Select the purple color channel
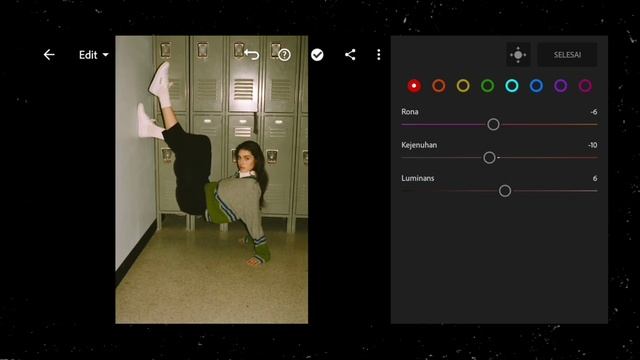 tap(561, 86)
